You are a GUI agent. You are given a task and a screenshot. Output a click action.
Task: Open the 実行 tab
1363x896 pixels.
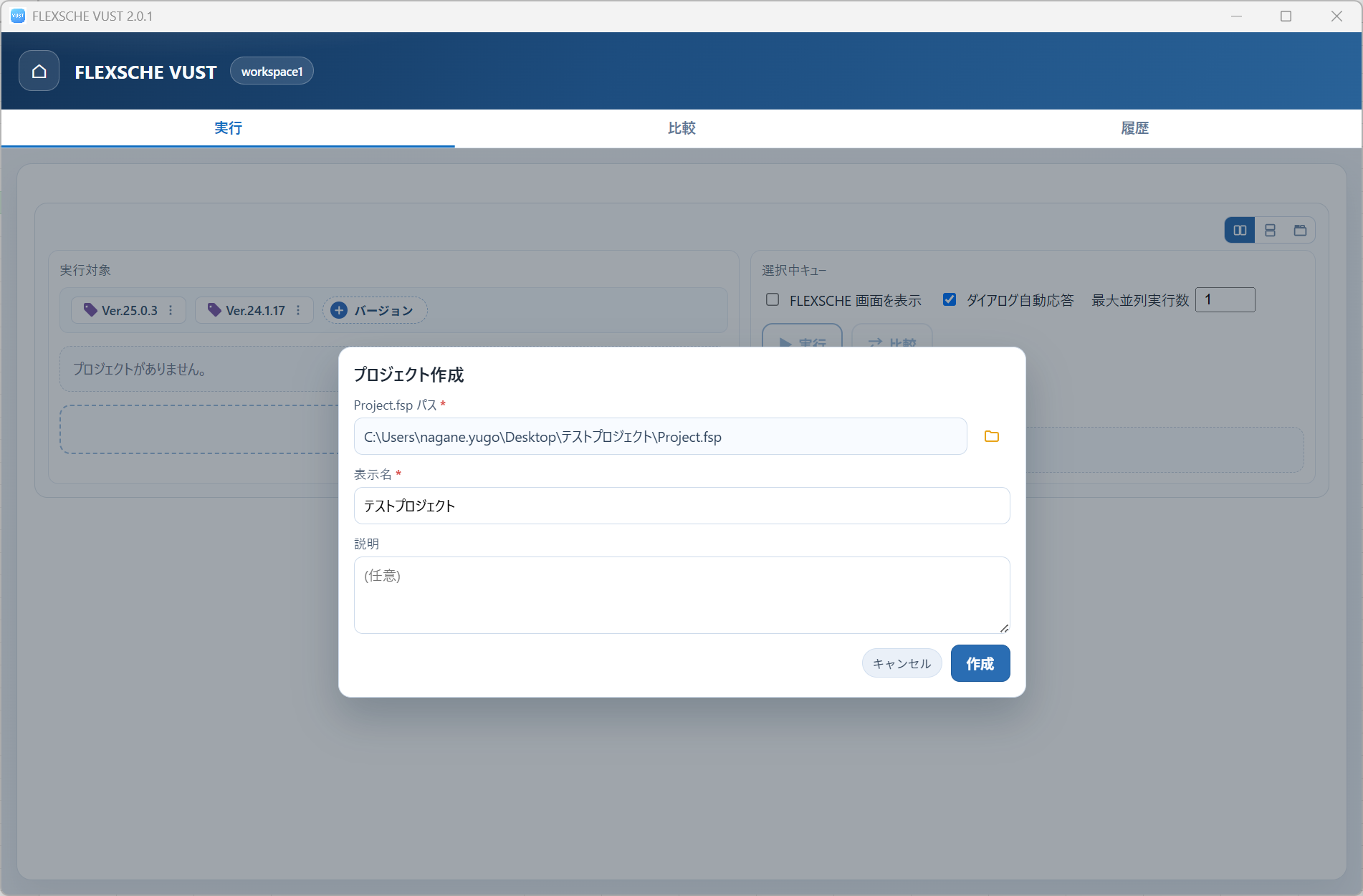228,128
